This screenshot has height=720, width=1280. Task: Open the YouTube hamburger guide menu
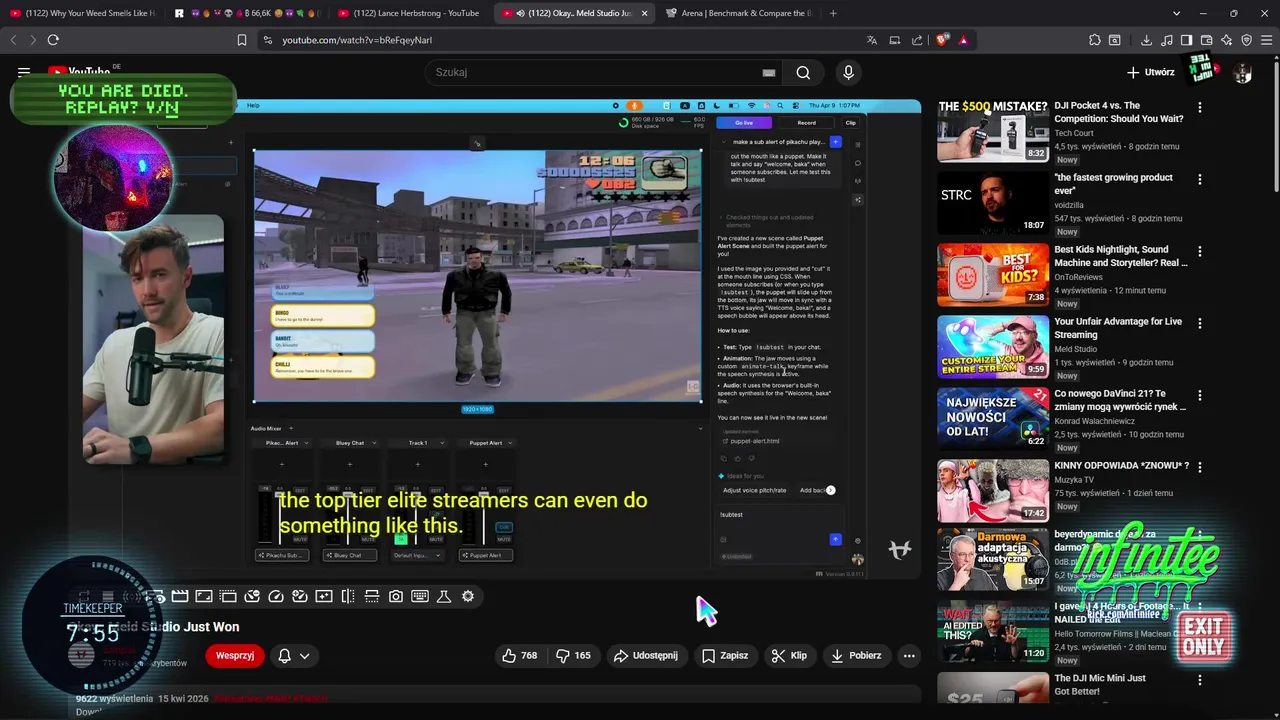click(x=24, y=72)
